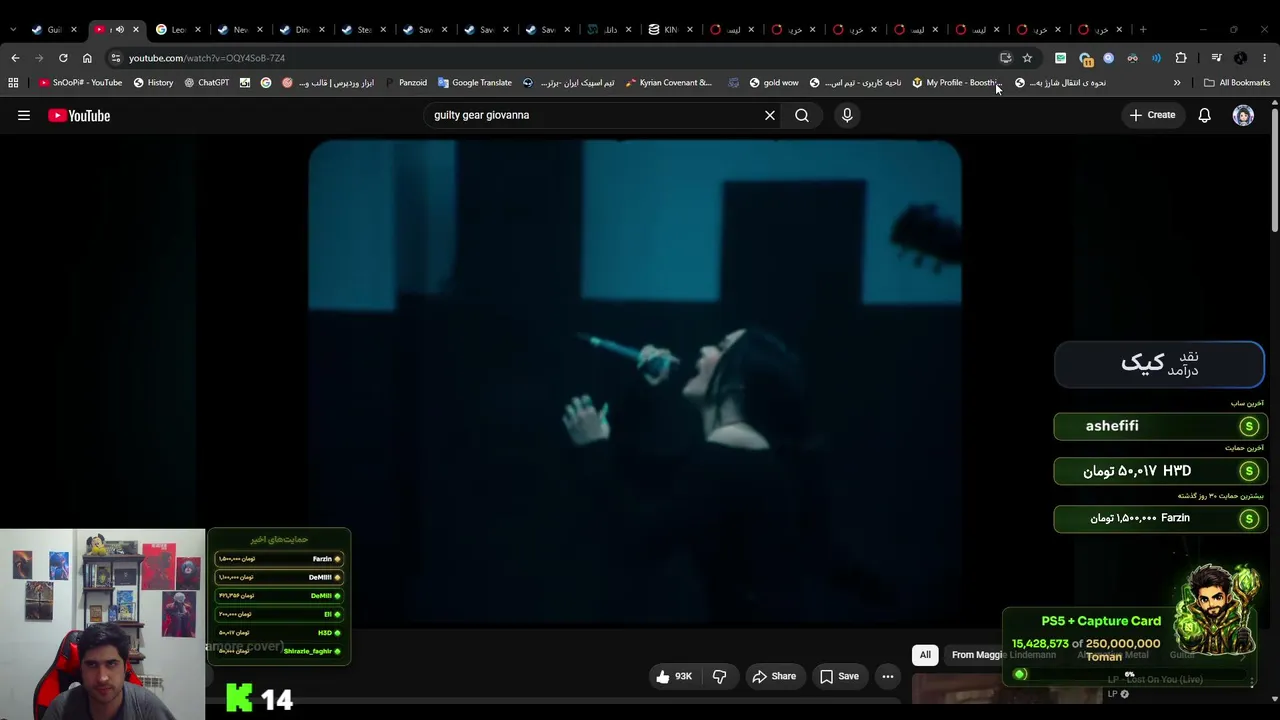Open the Chrome three-dot menu
Viewport: 1280px width, 720px height.
click(1264, 58)
